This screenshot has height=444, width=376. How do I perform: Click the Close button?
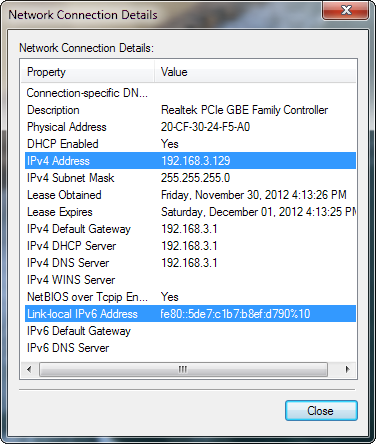tap(321, 411)
